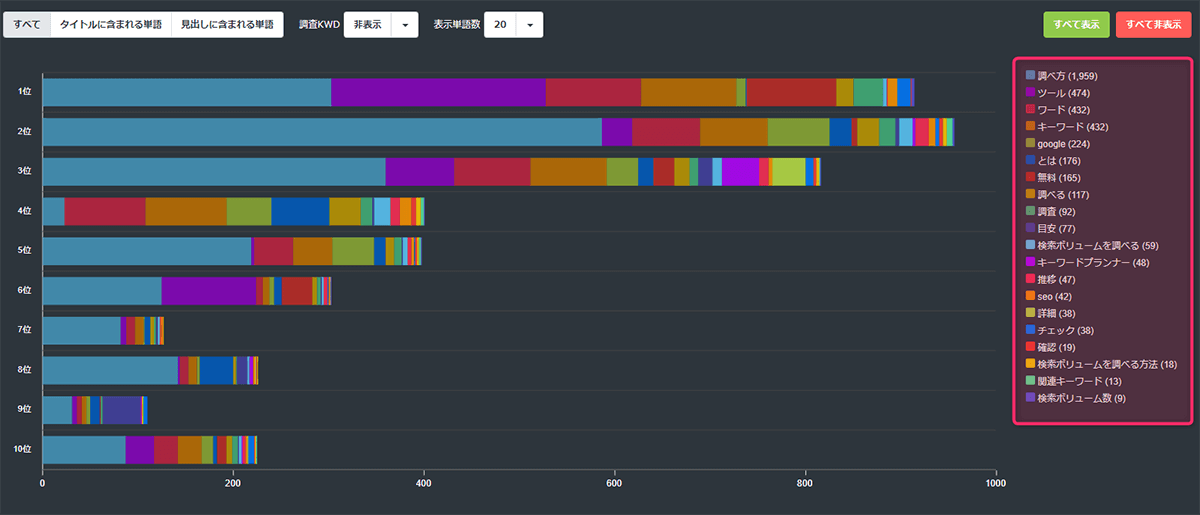Click the キーワード legend color box
The image size is (1200, 515).
click(x=1030, y=127)
